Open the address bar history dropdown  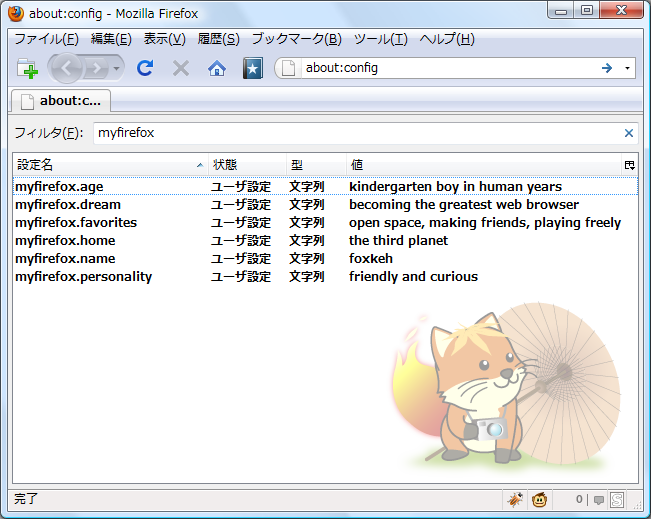coord(627,68)
